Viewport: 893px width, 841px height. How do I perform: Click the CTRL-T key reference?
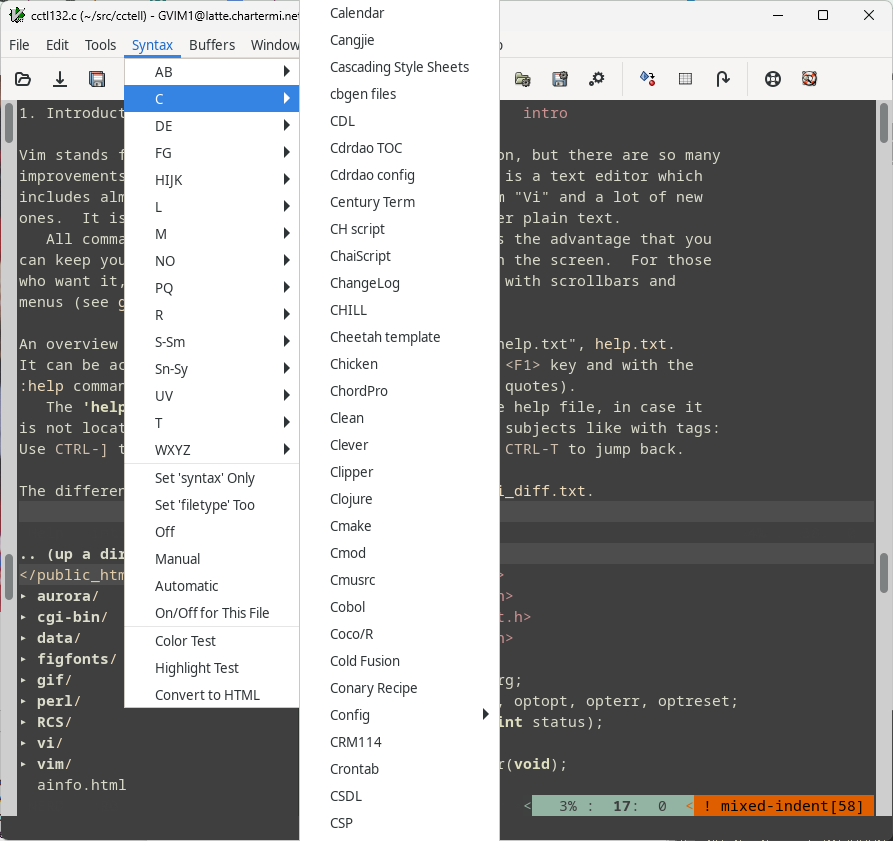point(531,449)
